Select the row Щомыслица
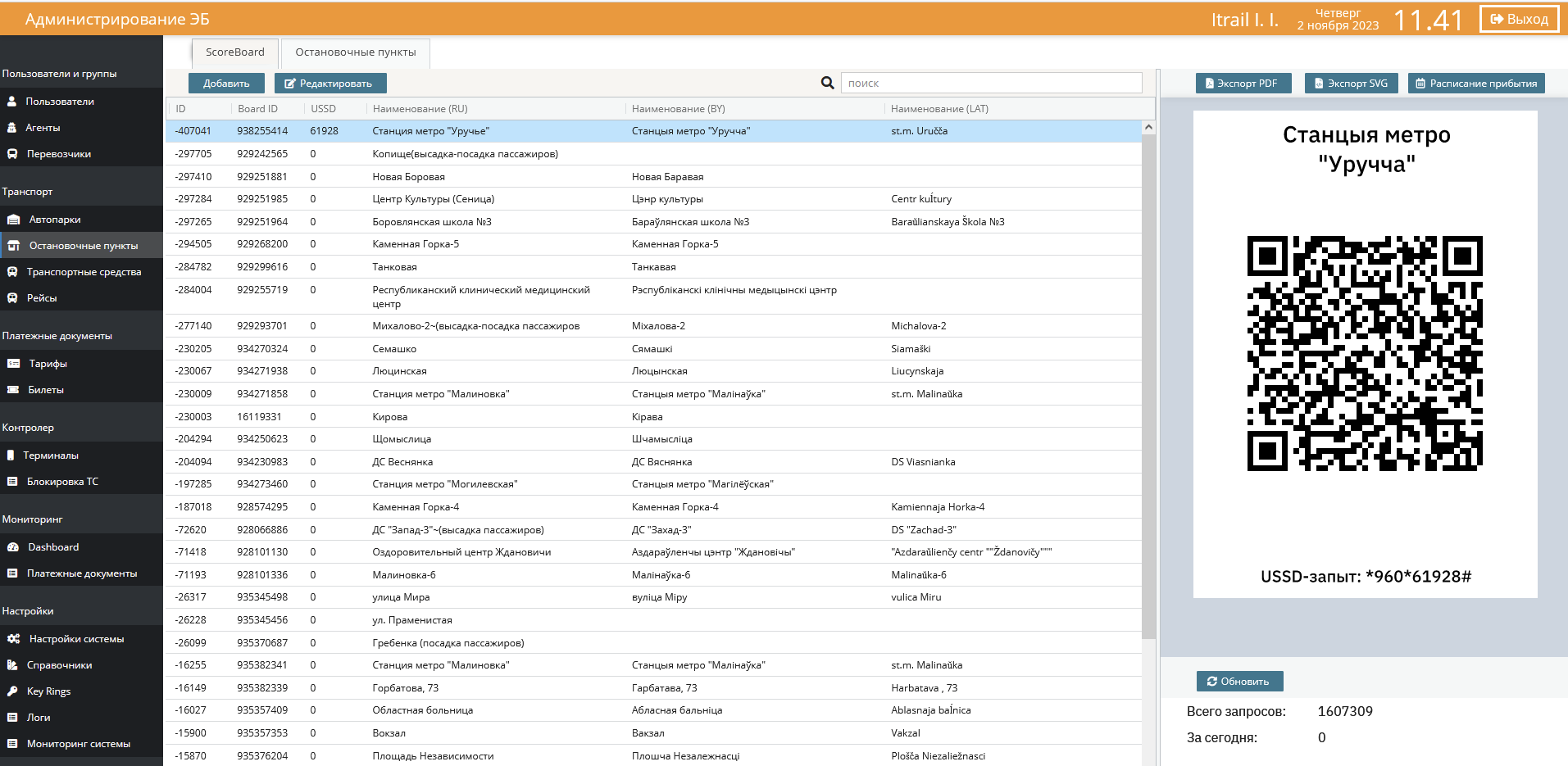This screenshot has width=1568, height=766. (654, 439)
